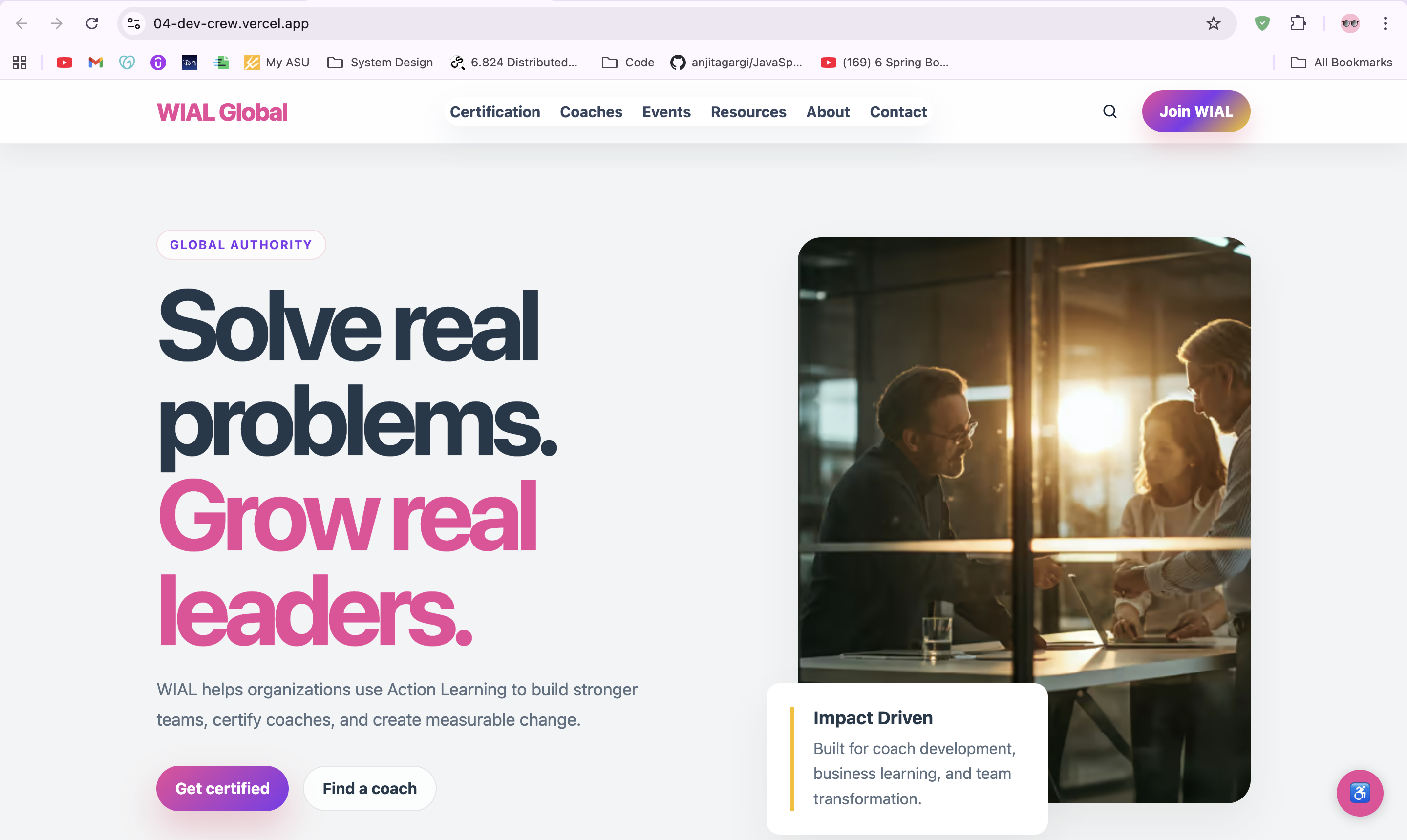
Task: Go to the Coaches nav item
Action: coord(591,112)
